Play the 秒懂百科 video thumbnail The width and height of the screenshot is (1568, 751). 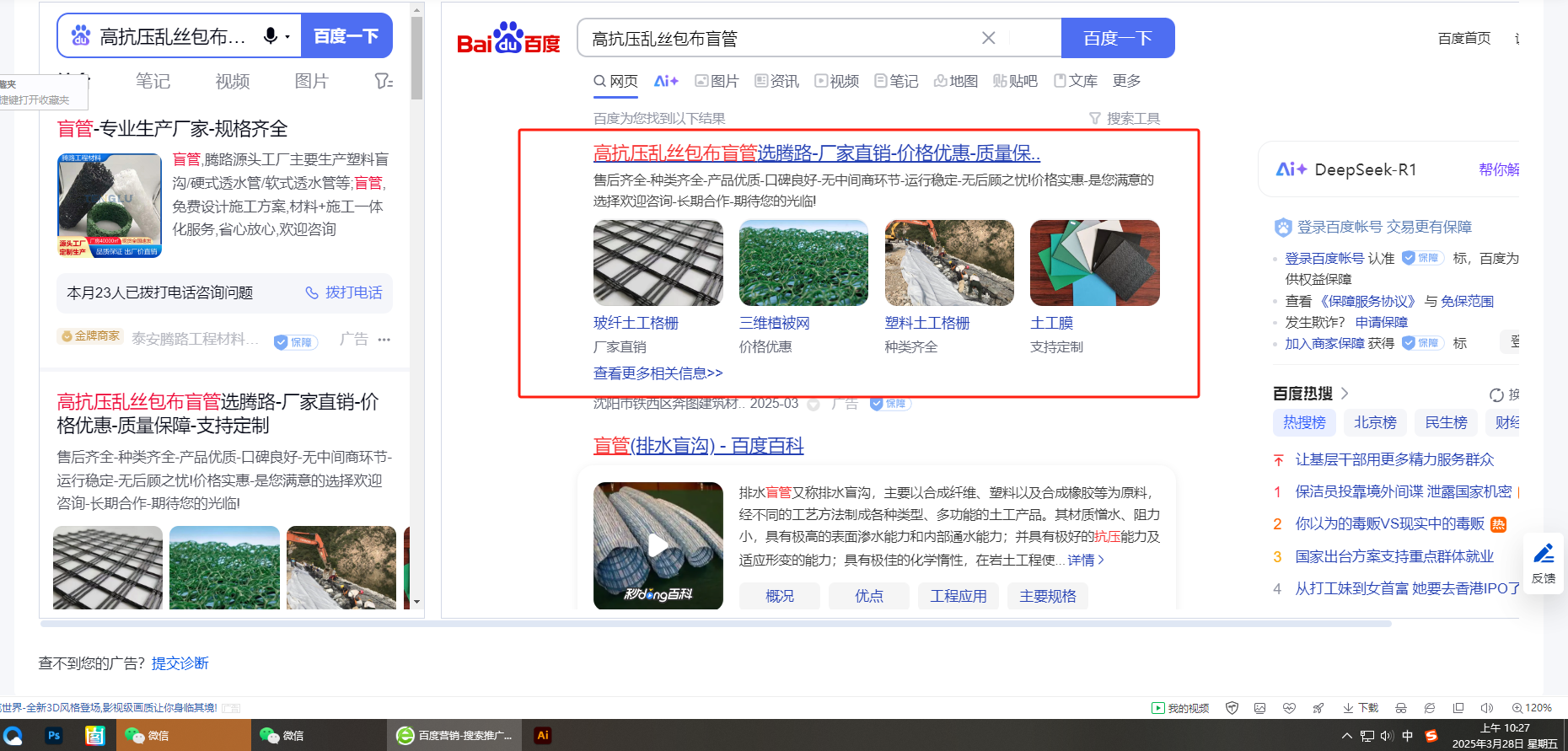coord(658,545)
